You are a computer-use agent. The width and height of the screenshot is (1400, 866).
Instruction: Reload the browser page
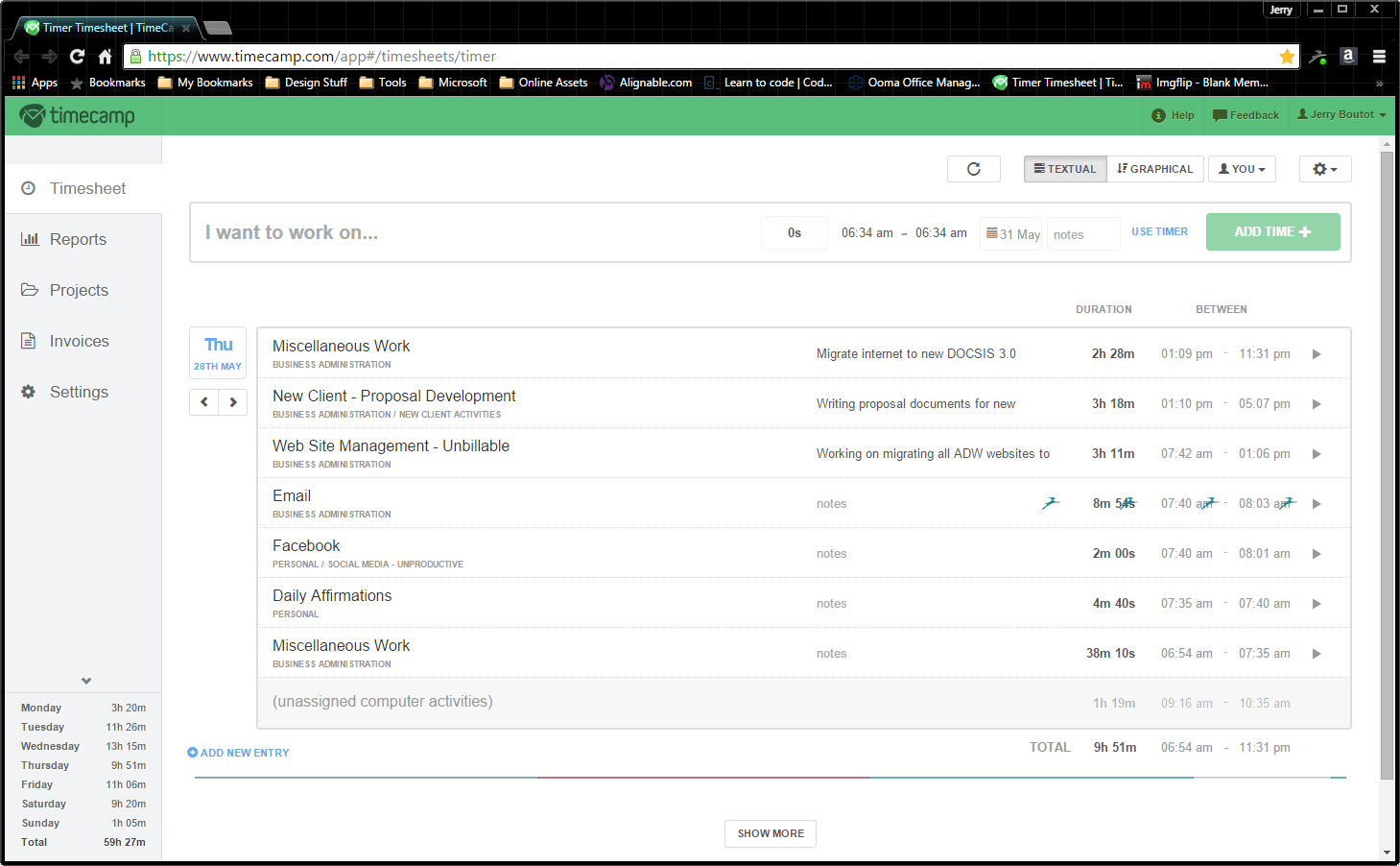coord(77,57)
